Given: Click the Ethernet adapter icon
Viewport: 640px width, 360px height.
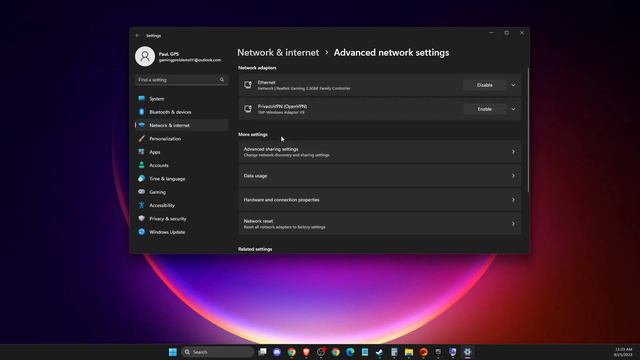Looking at the screenshot, I should click(x=248, y=85).
